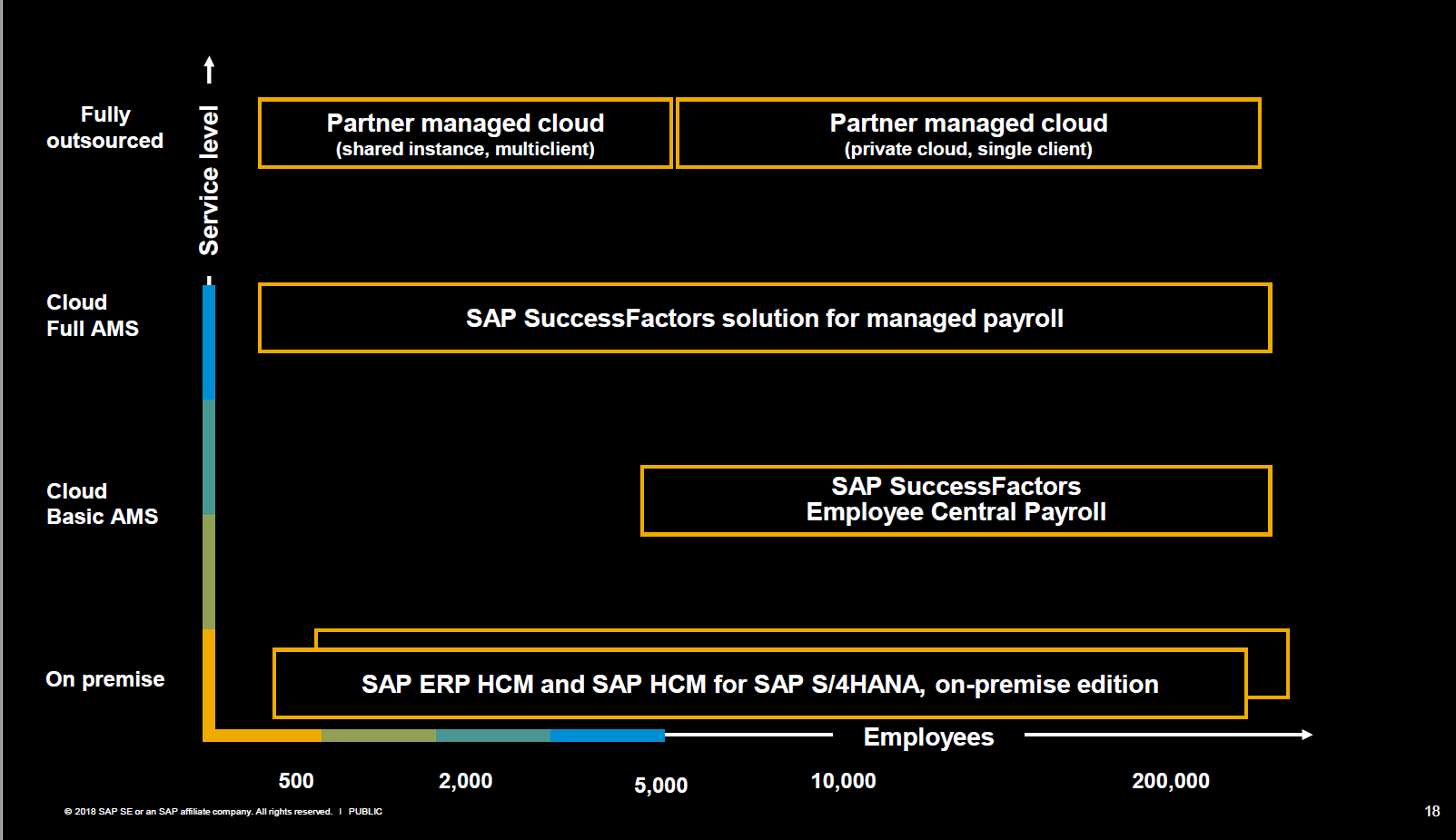1456x840 pixels.
Task: Select the 2,000 employees axis marker
Action: click(x=466, y=779)
